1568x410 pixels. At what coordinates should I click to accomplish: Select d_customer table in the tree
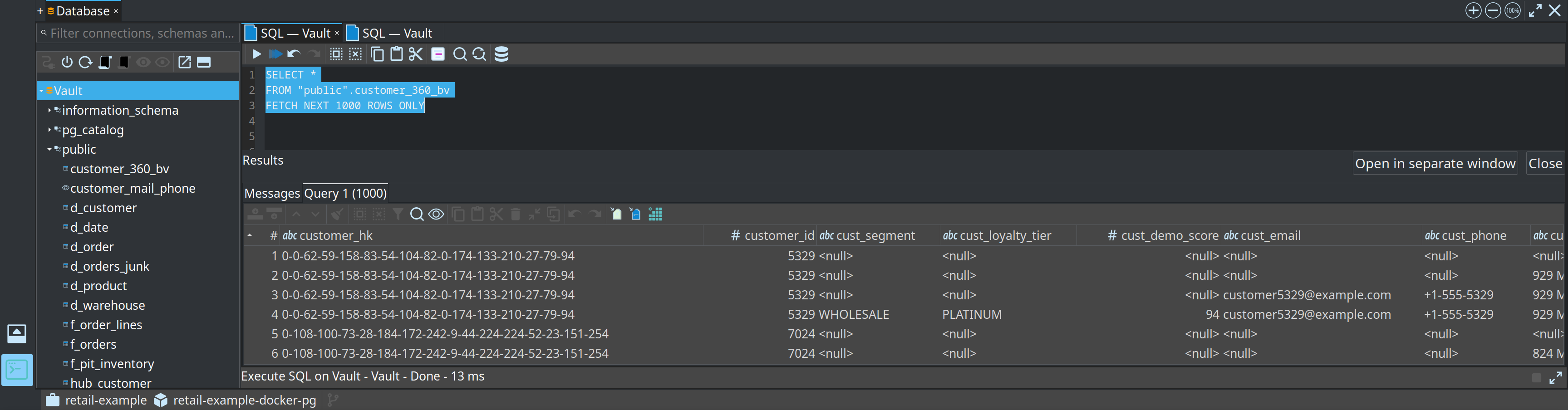(103, 207)
